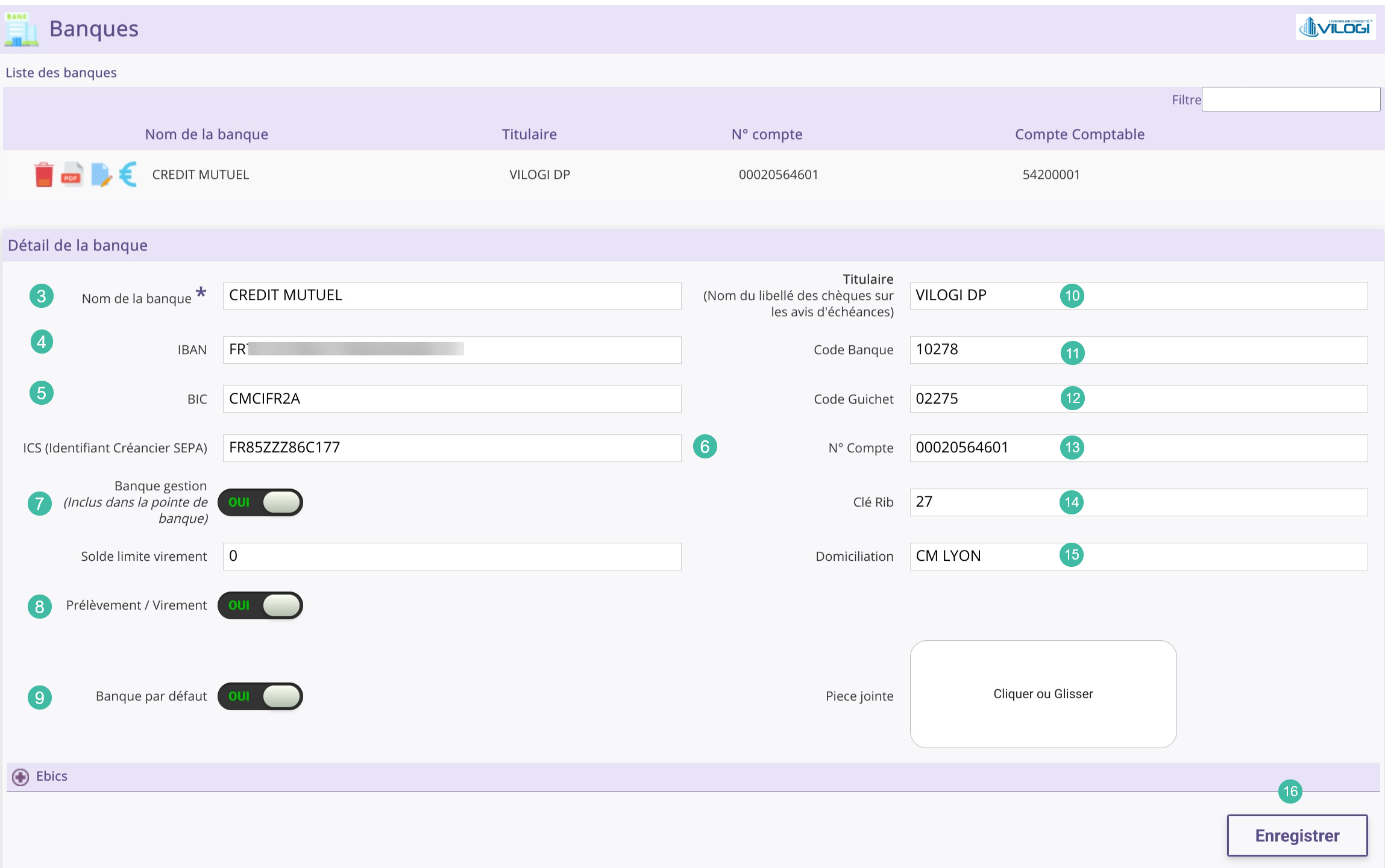
Task: Click Compte Comptable value 54200001
Action: (x=1051, y=175)
